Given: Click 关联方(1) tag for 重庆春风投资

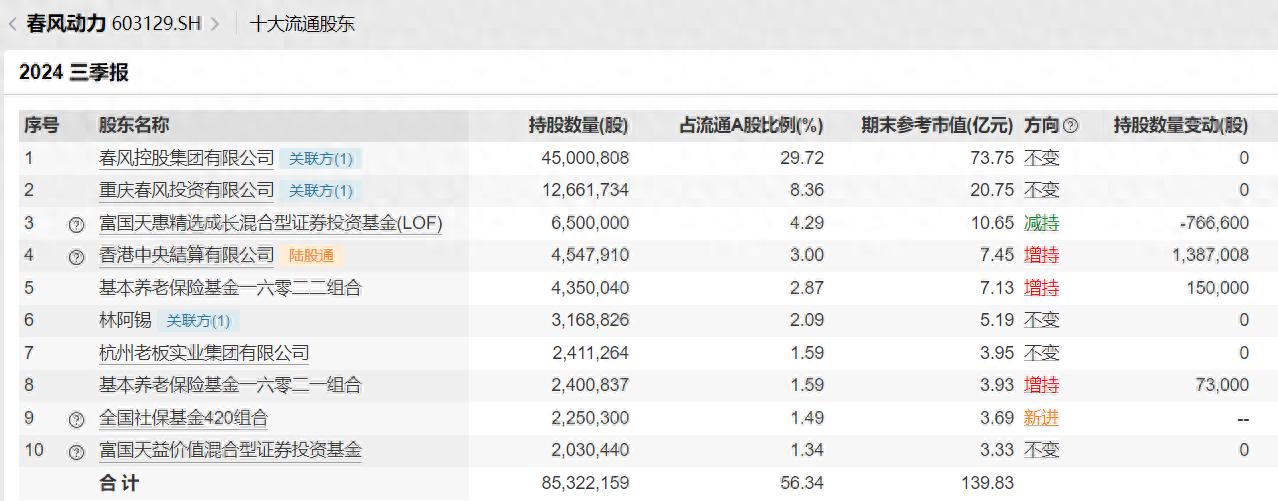Looking at the screenshot, I should pos(320,190).
